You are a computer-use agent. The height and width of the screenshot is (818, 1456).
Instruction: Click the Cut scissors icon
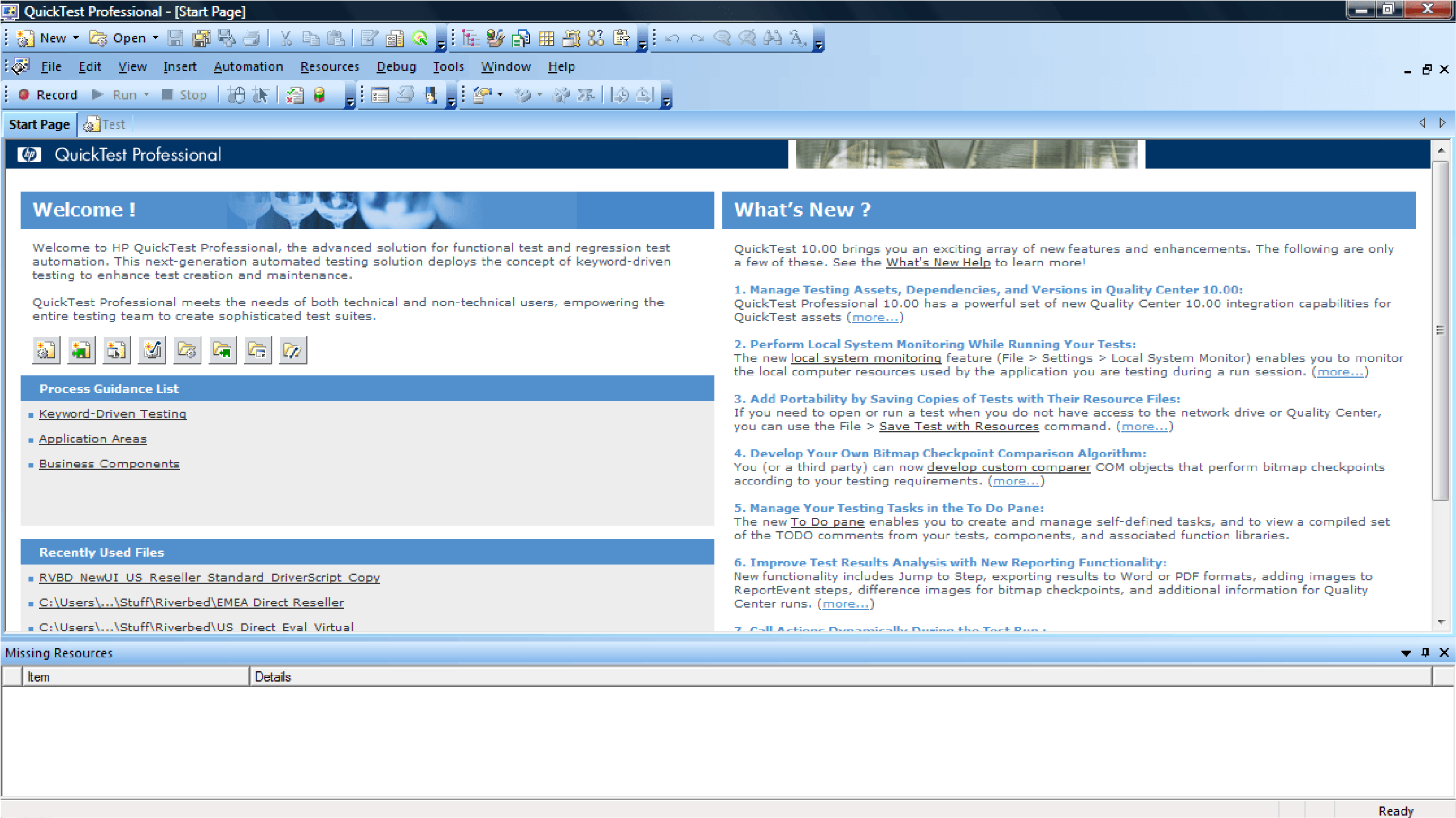[x=286, y=38]
